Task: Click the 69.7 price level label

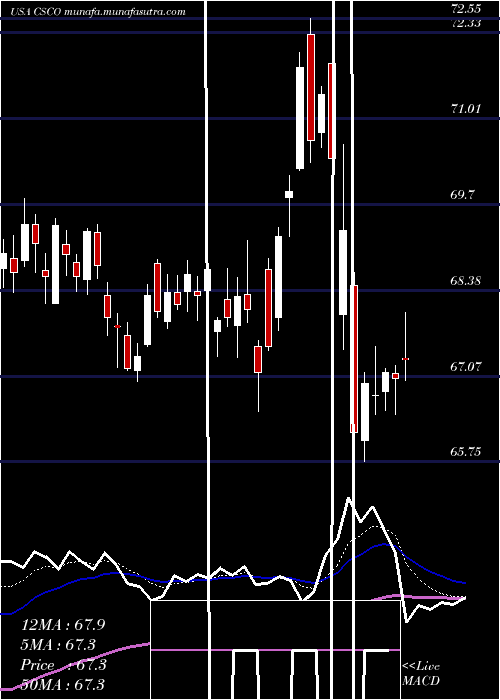Action: pos(462,195)
